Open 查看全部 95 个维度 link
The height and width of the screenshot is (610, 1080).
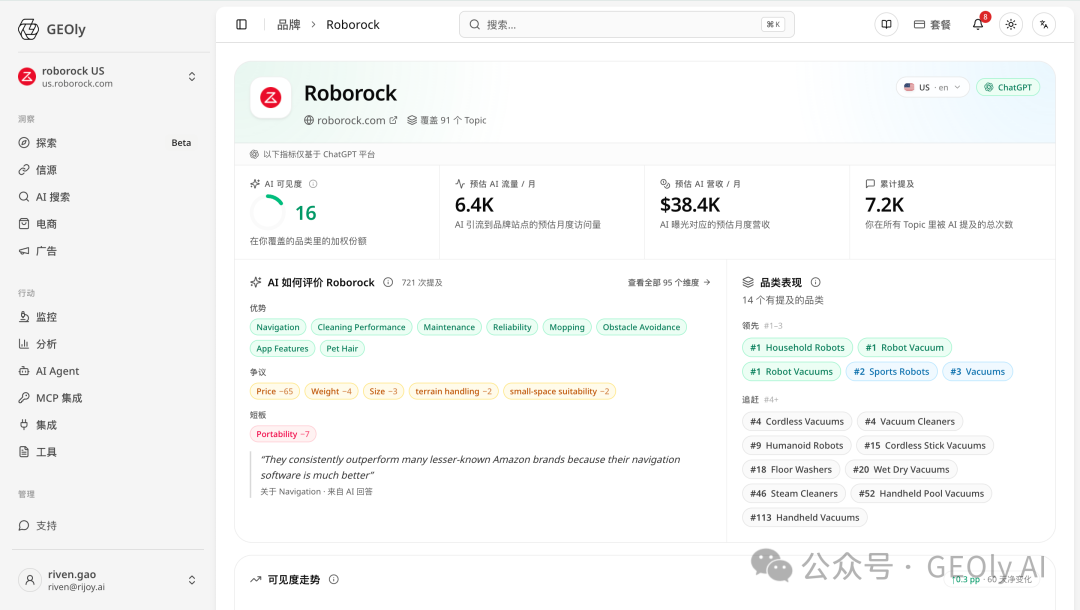coord(669,282)
